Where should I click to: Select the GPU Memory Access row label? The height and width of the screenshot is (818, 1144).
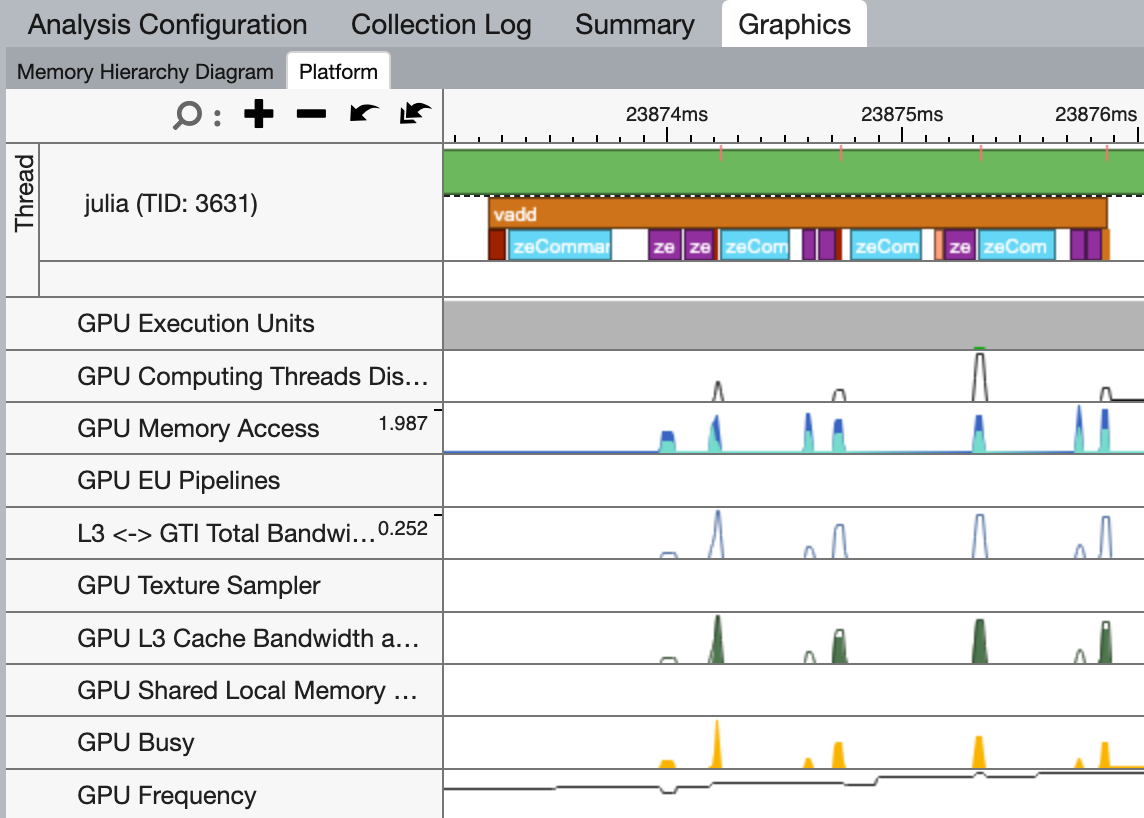pos(198,429)
